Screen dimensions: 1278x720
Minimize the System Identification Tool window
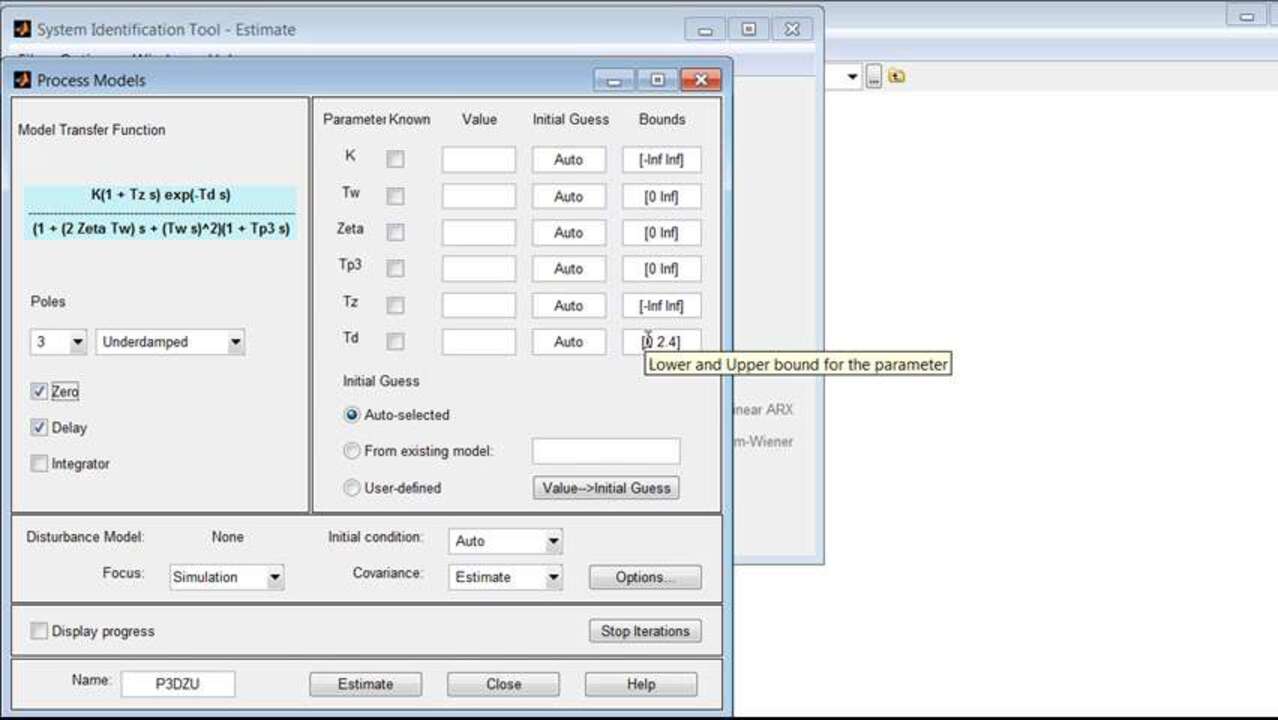tap(705, 30)
